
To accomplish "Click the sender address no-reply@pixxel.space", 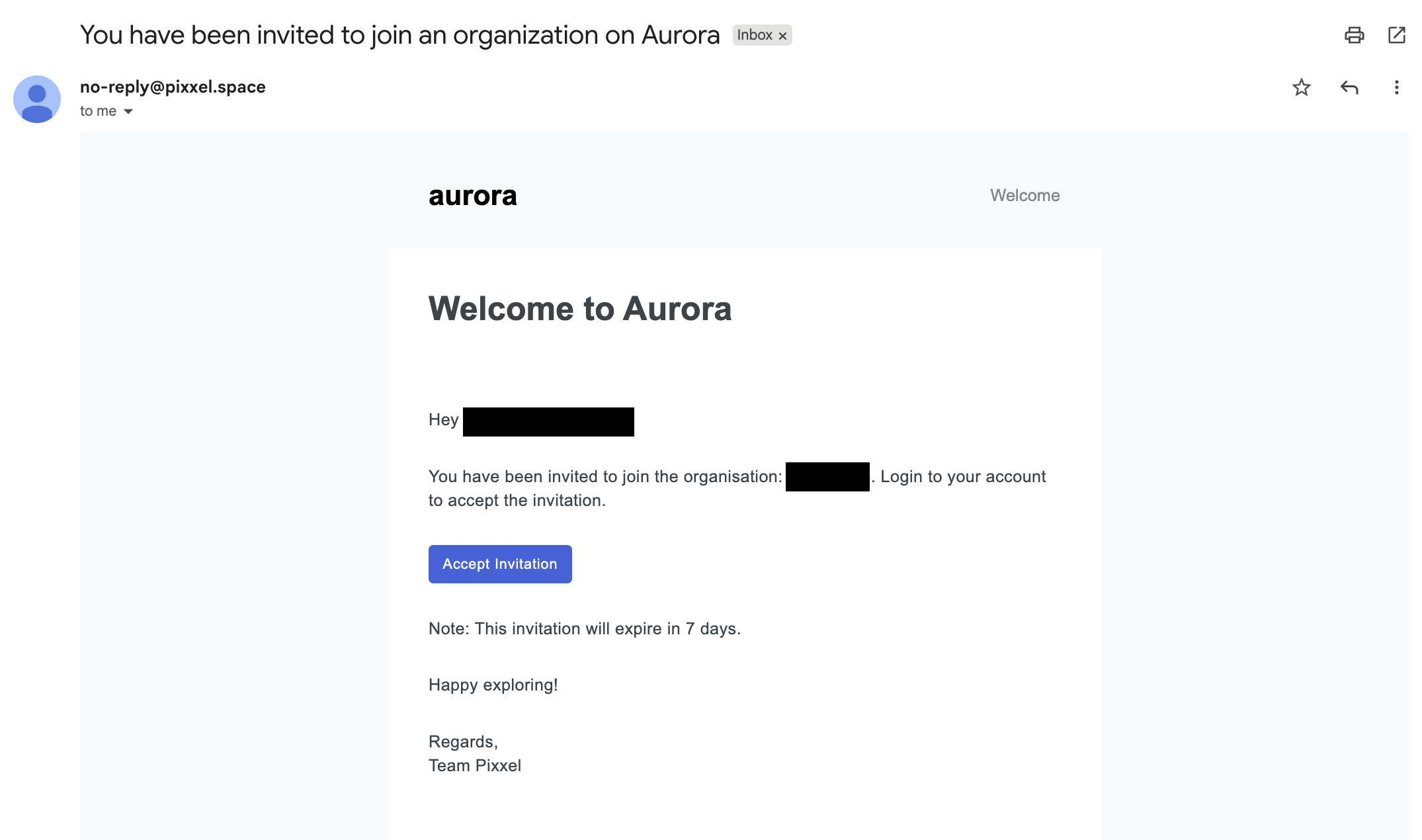I will [173, 87].
